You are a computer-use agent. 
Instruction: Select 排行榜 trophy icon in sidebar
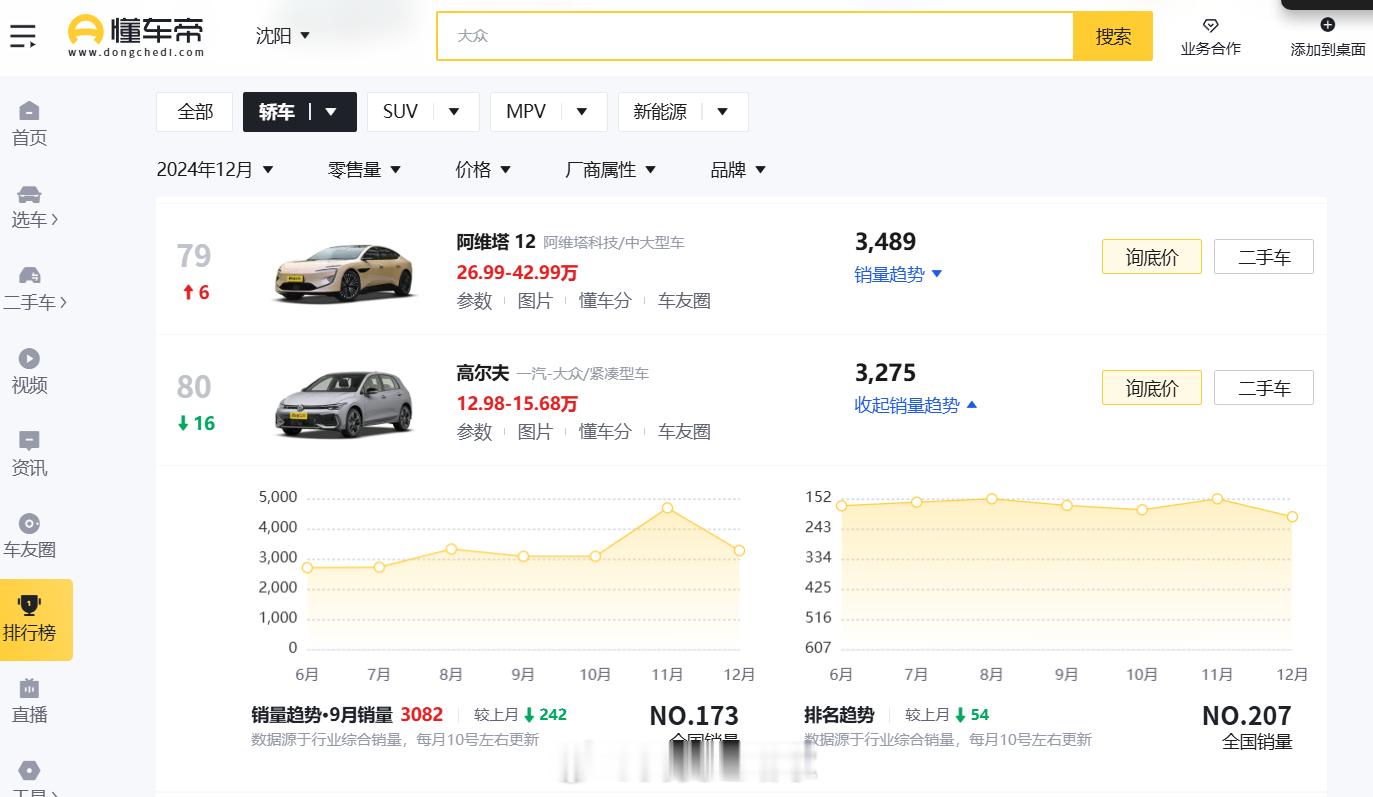29,604
